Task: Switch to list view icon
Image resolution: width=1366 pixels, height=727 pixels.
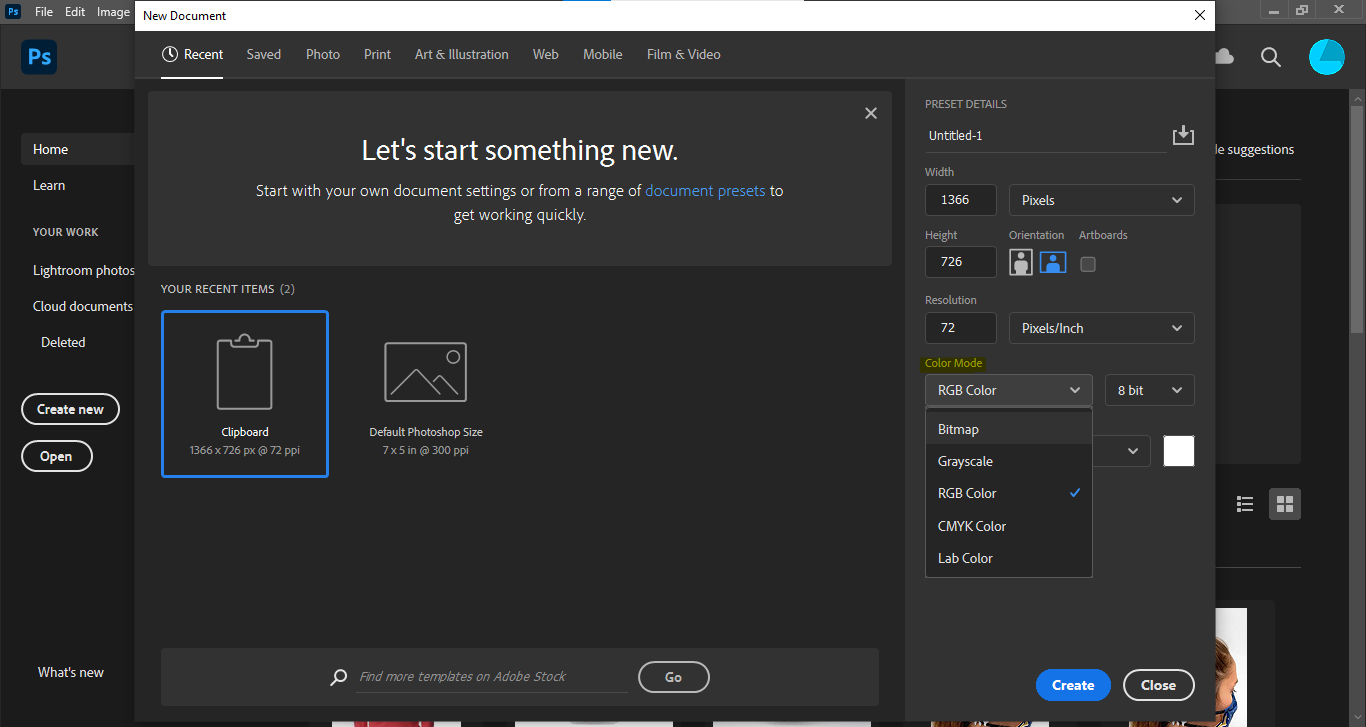Action: pyautogui.click(x=1245, y=504)
